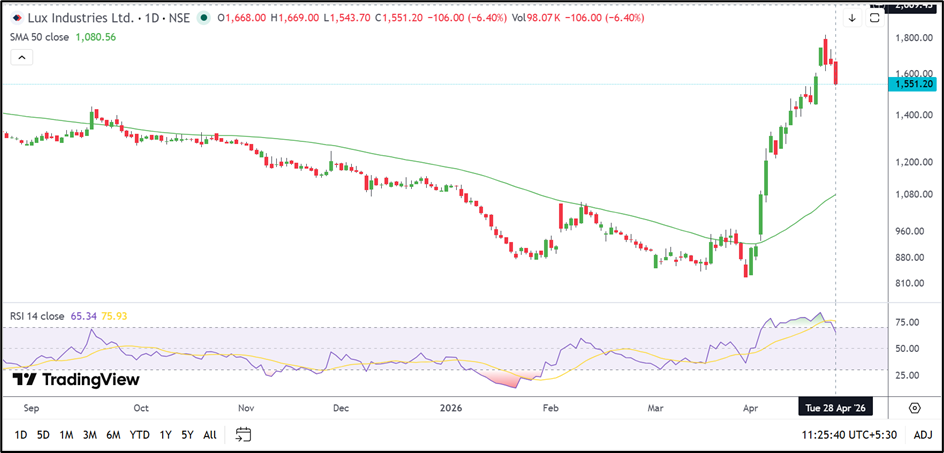The height and width of the screenshot is (453, 944).
Task: Select the 1D time range
Action: pos(21,434)
